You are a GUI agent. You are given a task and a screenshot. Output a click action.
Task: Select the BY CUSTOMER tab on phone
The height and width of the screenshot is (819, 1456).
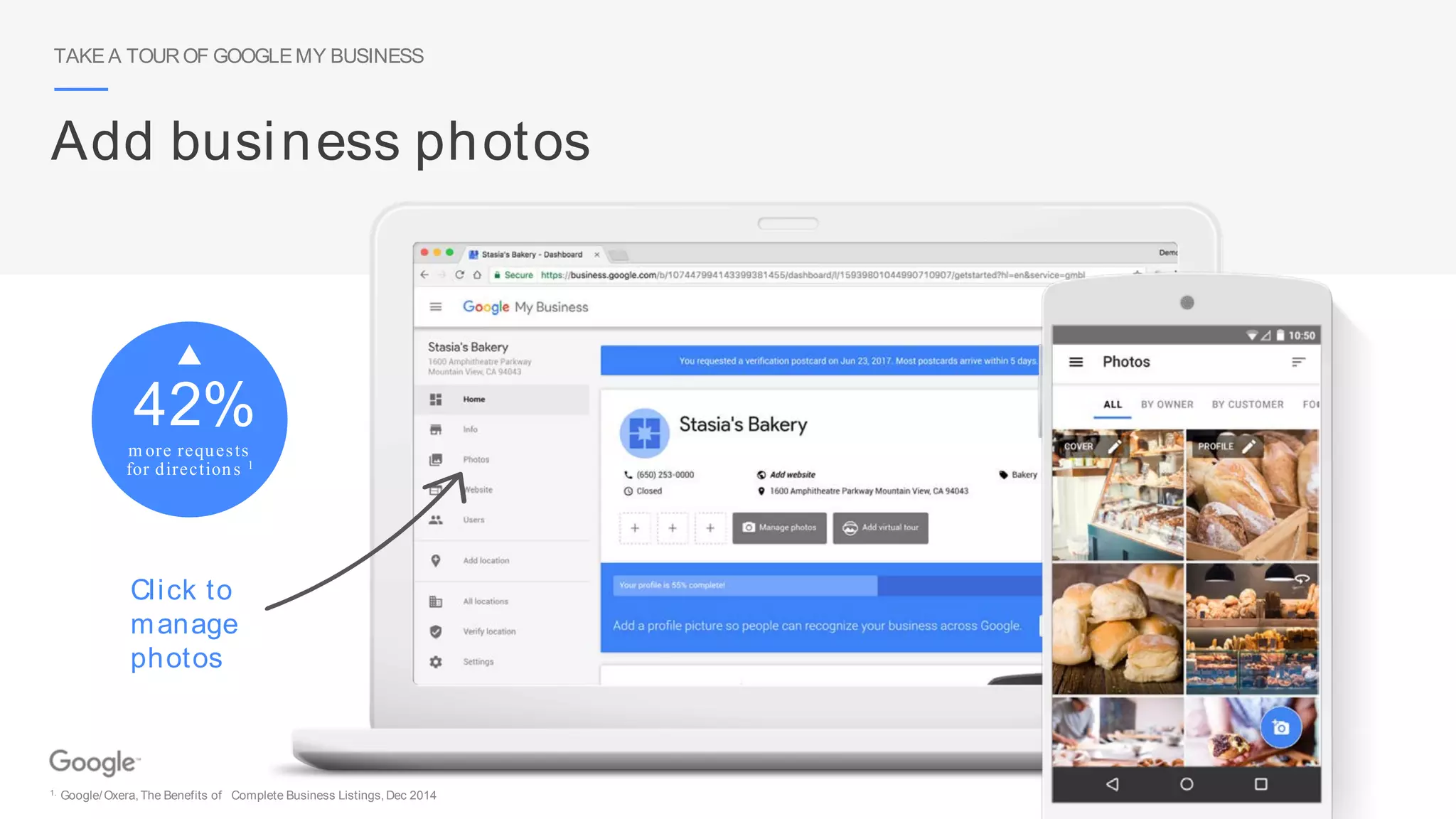tap(1248, 405)
